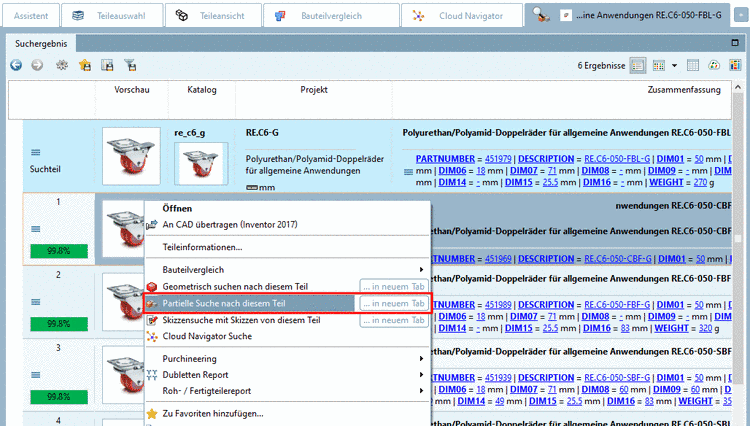Open the settings gear icon in toolbar
Viewport: 750px width, 426px height.
[x=62, y=65]
